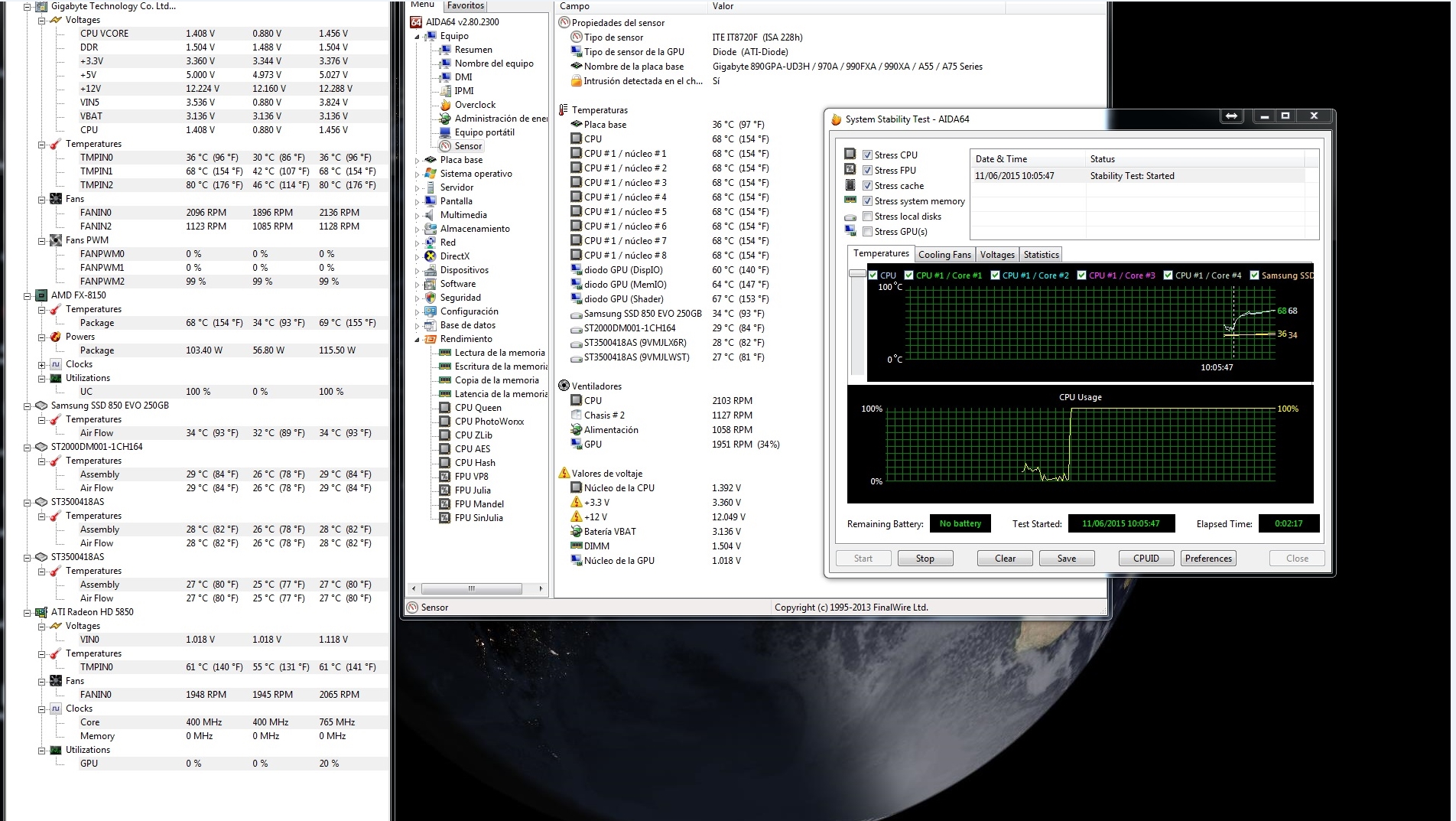The height and width of the screenshot is (821, 1456).
Task: Toggle CPU #1 / Core #1 graph checkbox
Action: pos(909,275)
